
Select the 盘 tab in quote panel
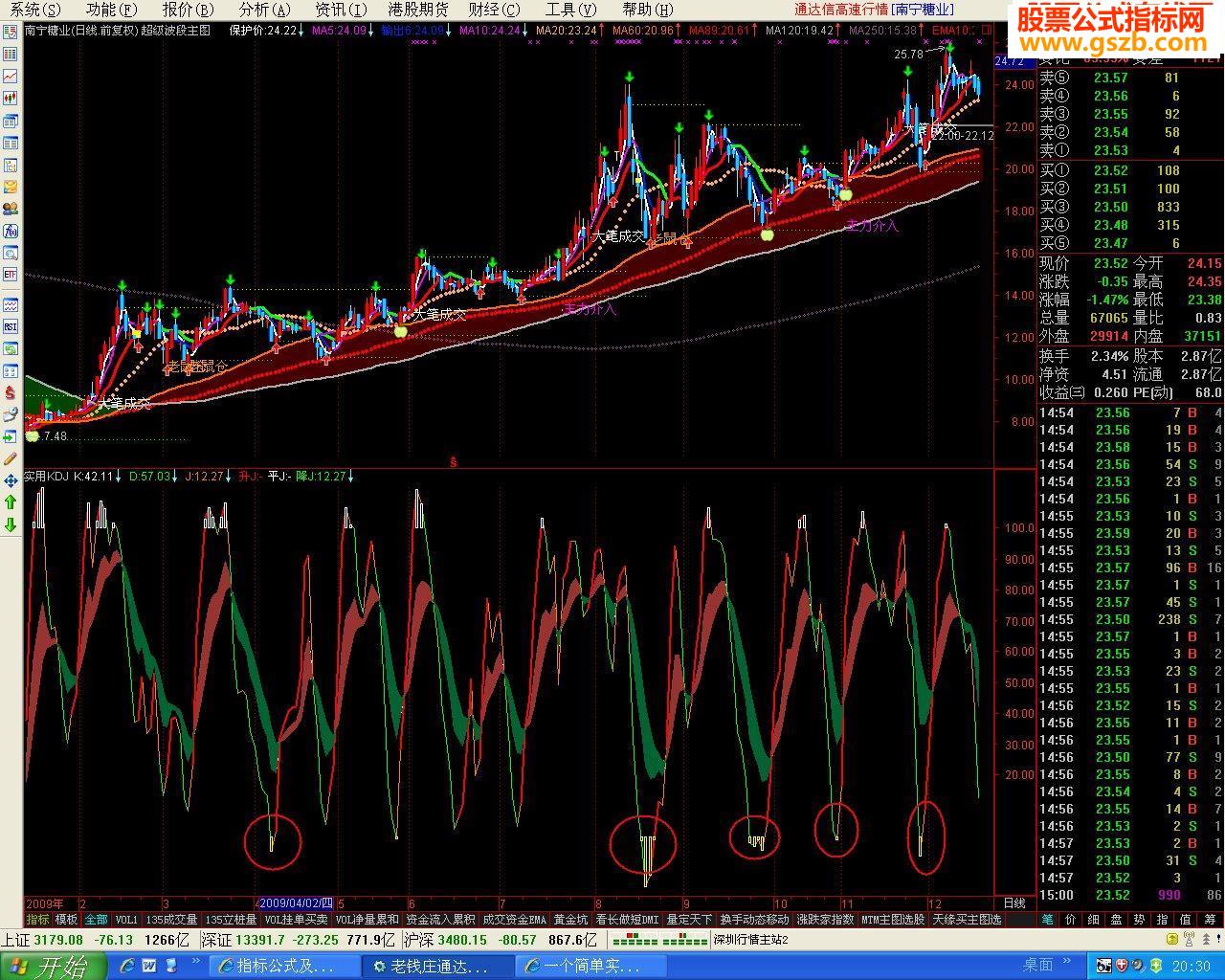pyautogui.click(x=1116, y=919)
